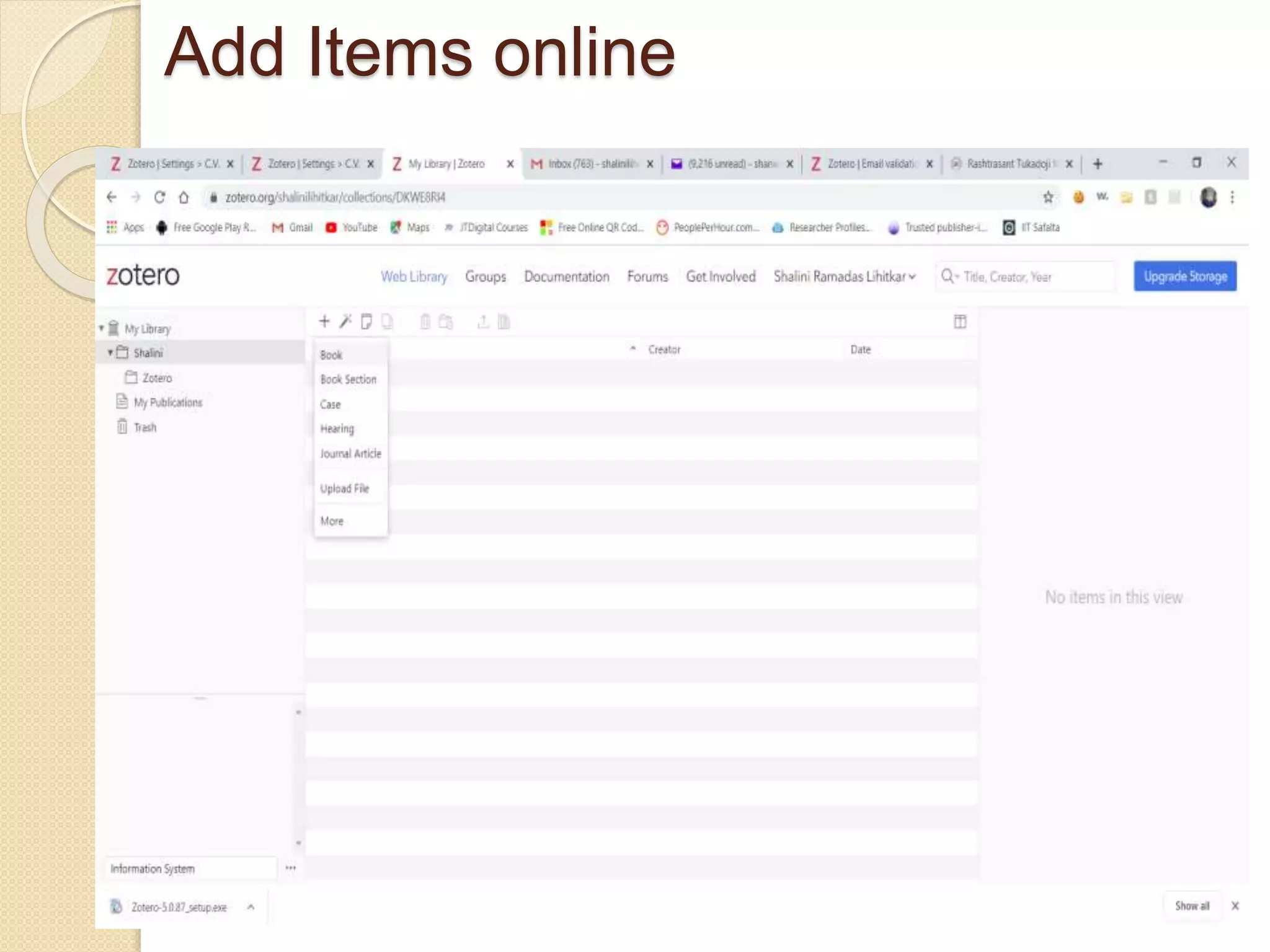The height and width of the screenshot is (952, 1270).
Task: Click the tag filter field showing Information System
Action: tap(190, 868)
